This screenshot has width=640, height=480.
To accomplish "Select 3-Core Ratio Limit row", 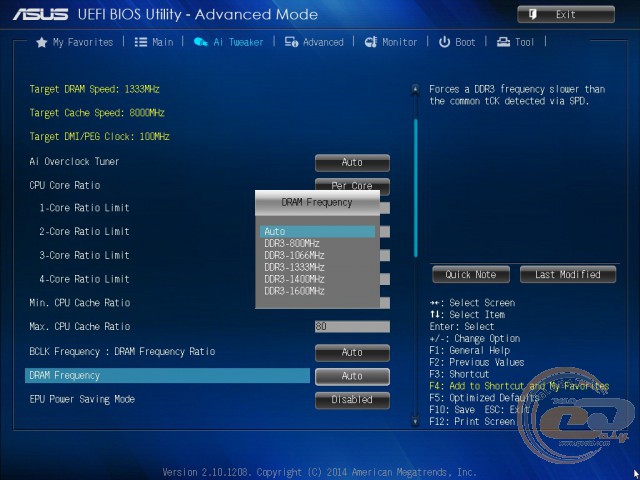I will [84, 256].
